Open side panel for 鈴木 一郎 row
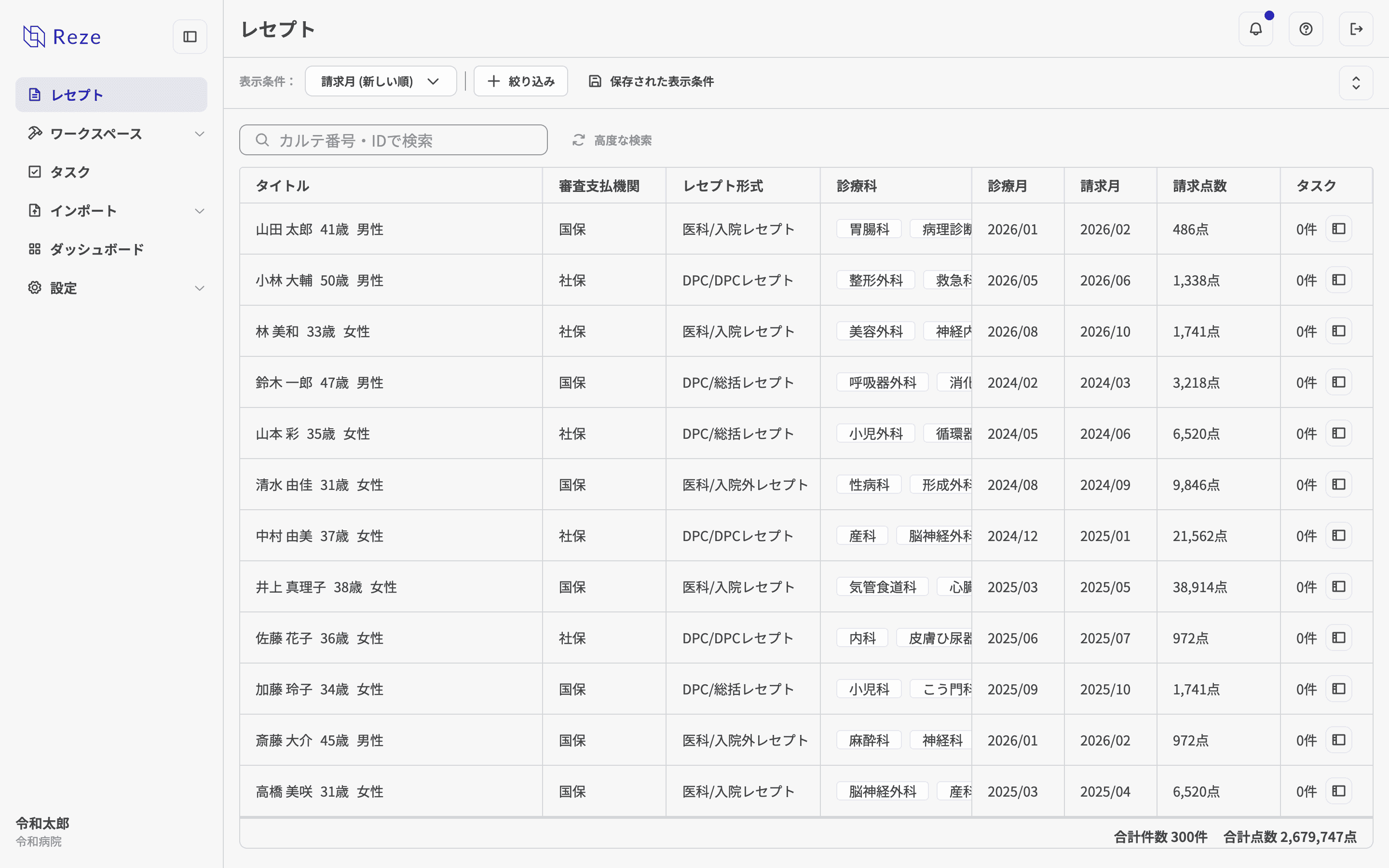Screen dimensions: 1389x868 pyautogui.click(x=1338, y=382)
